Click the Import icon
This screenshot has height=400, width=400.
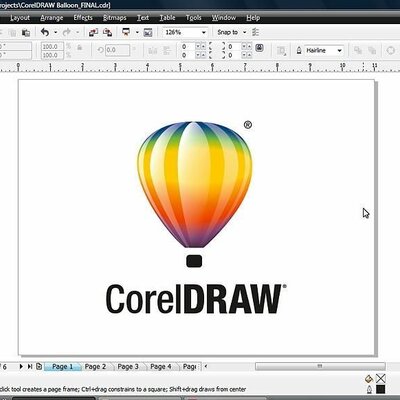(x=93, y=32)
